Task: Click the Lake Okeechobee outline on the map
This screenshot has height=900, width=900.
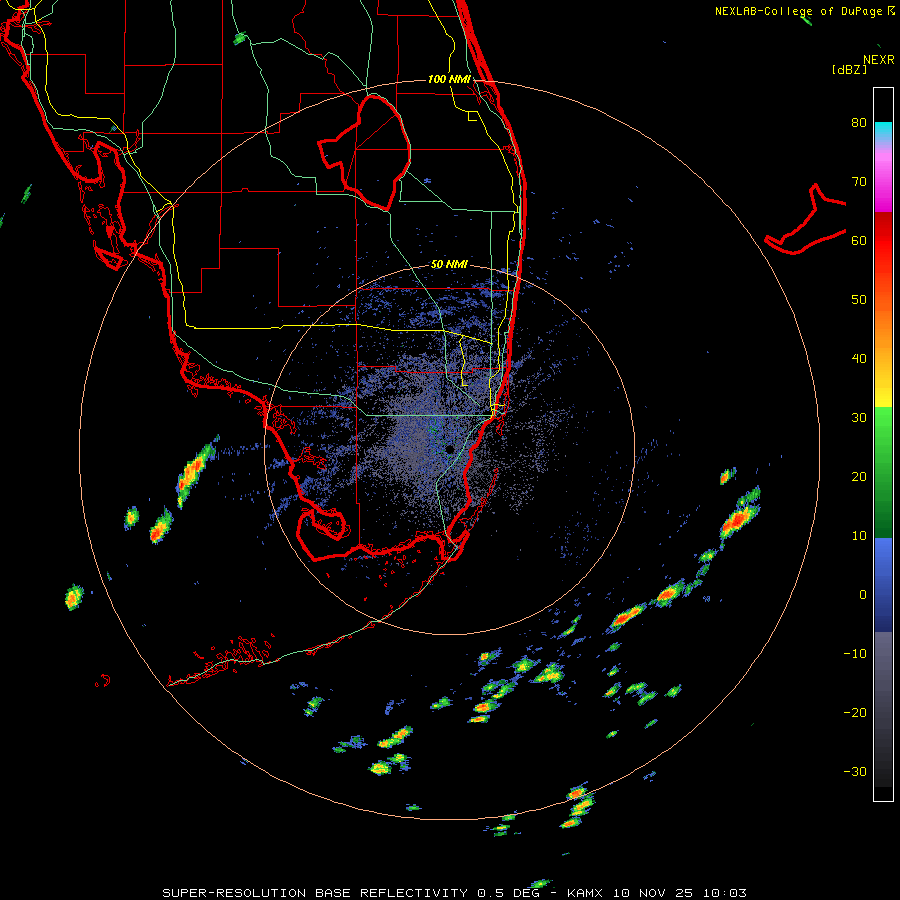Action: (x=364, y=153)
